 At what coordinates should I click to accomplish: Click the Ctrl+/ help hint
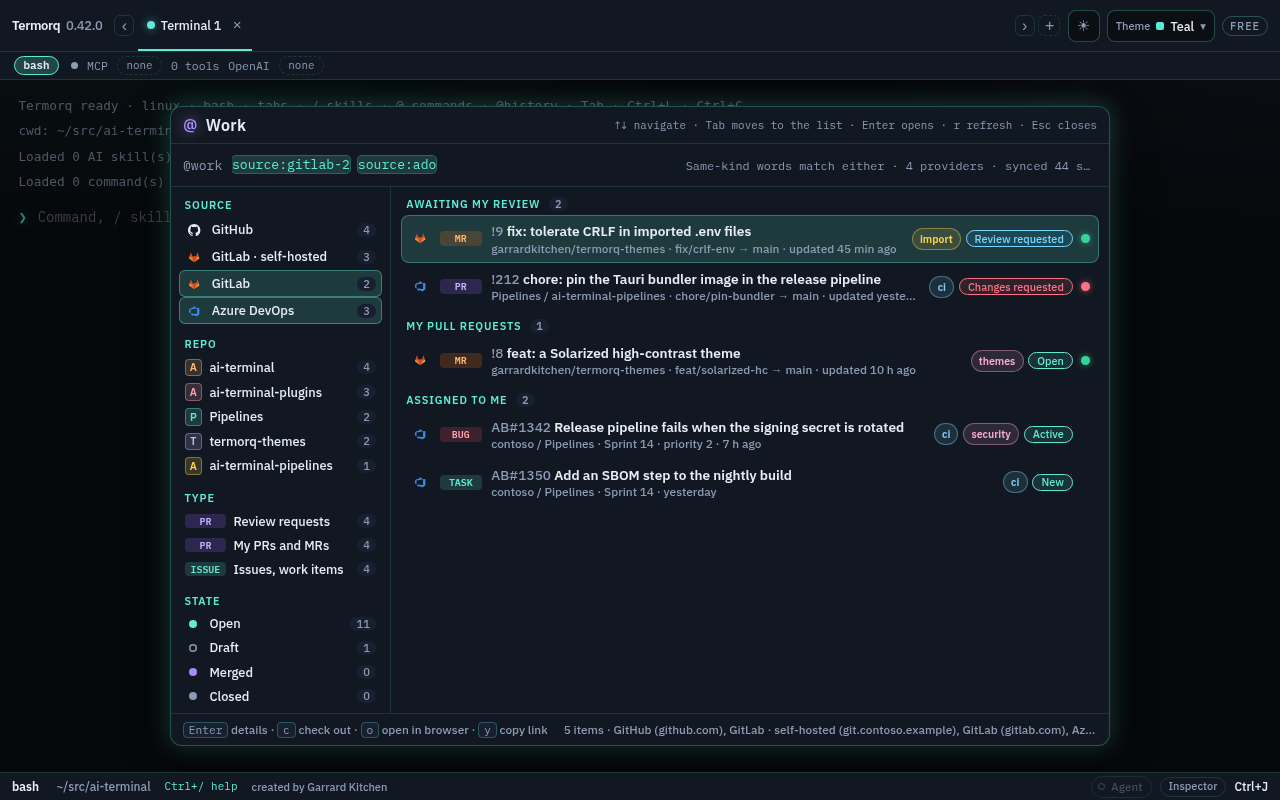(x=201, y=787)
